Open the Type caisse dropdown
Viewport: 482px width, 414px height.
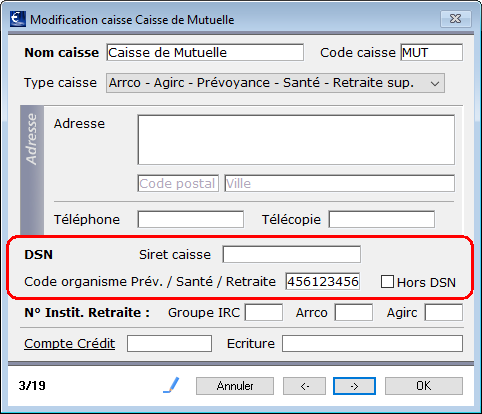[x=275, y=83]
